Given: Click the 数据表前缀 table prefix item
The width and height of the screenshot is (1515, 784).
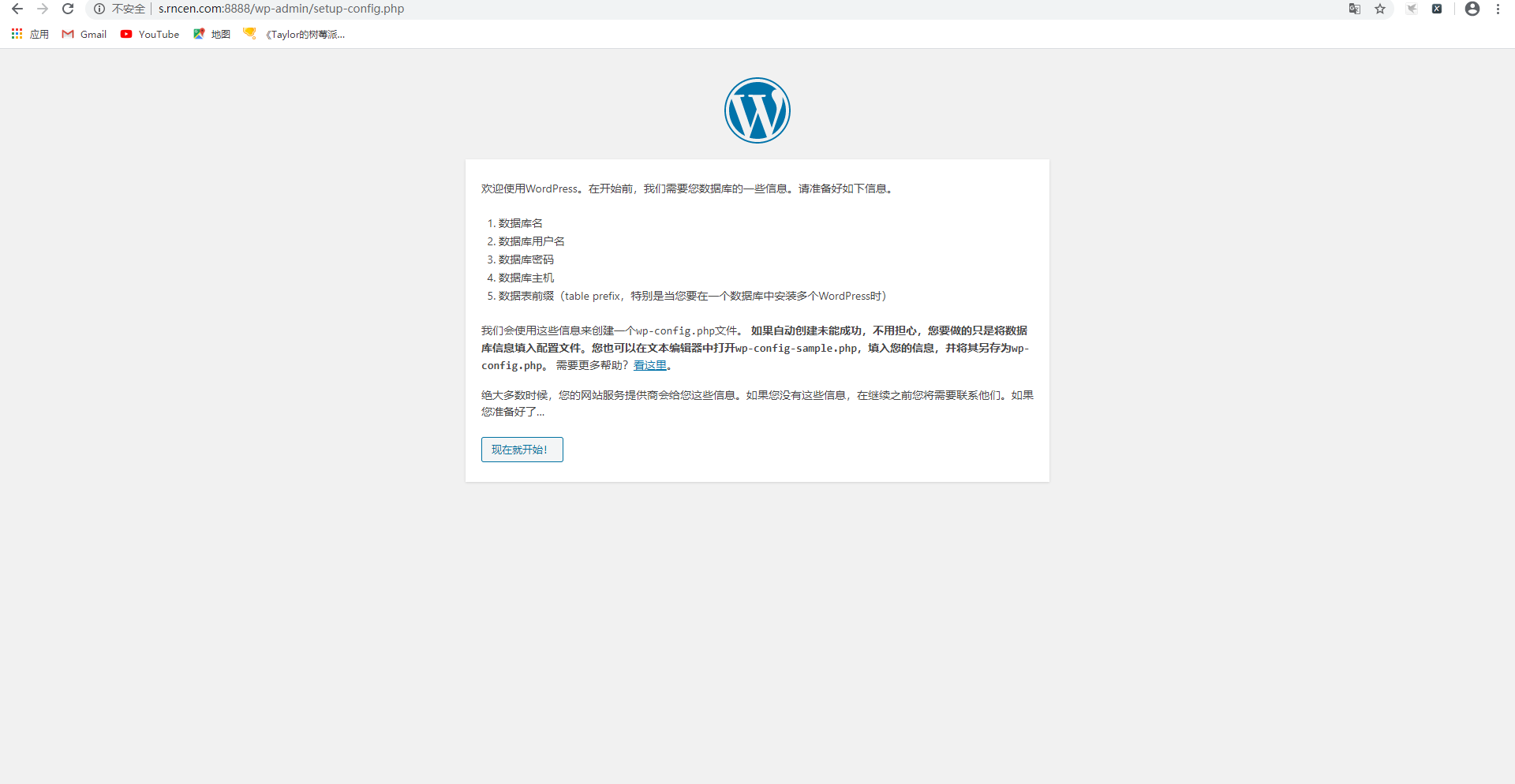Looking at the screenshot, I should (692, 296).
